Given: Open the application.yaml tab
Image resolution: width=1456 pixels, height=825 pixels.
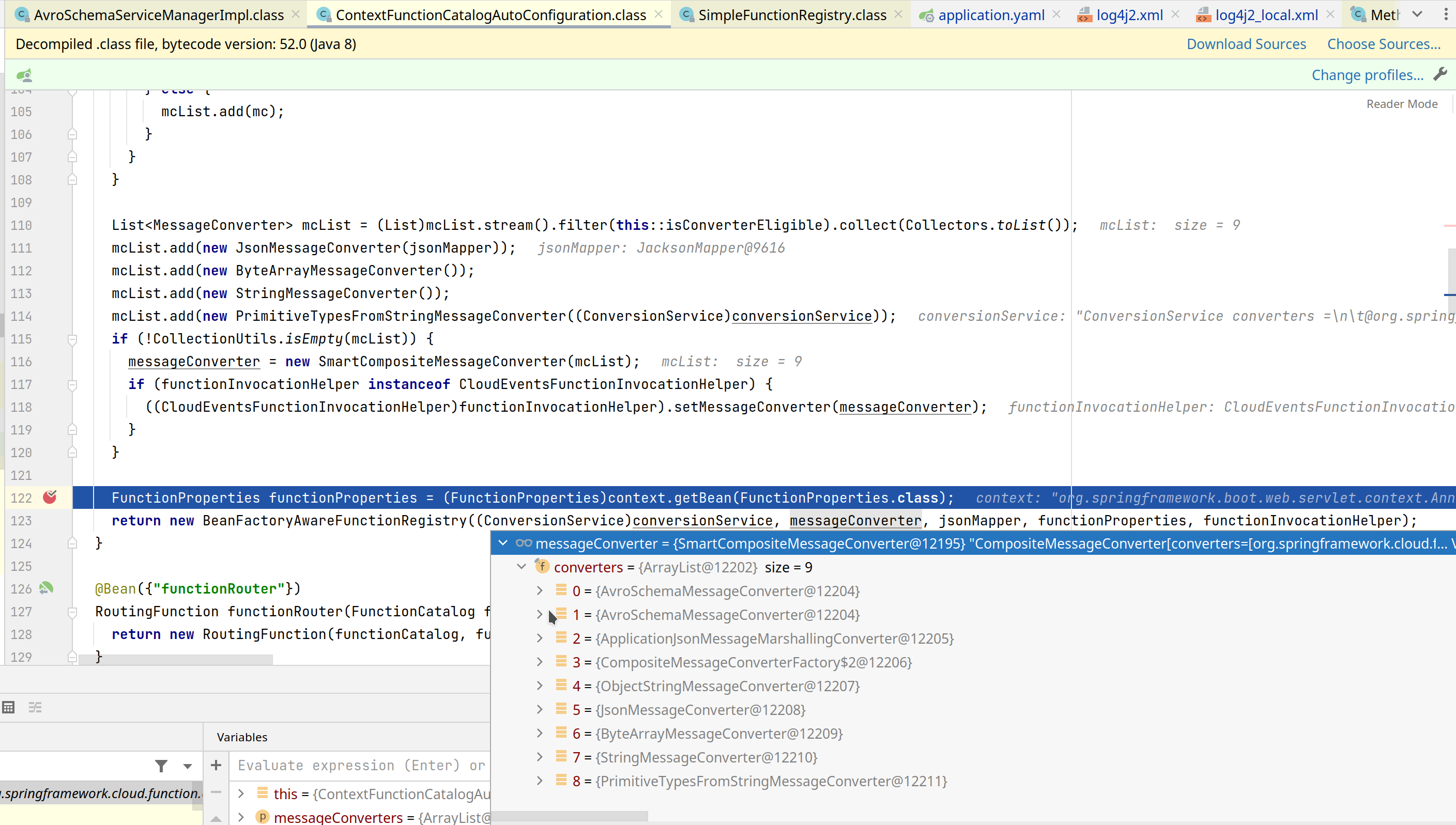Looking at the screenshot, I should [991, 15].
